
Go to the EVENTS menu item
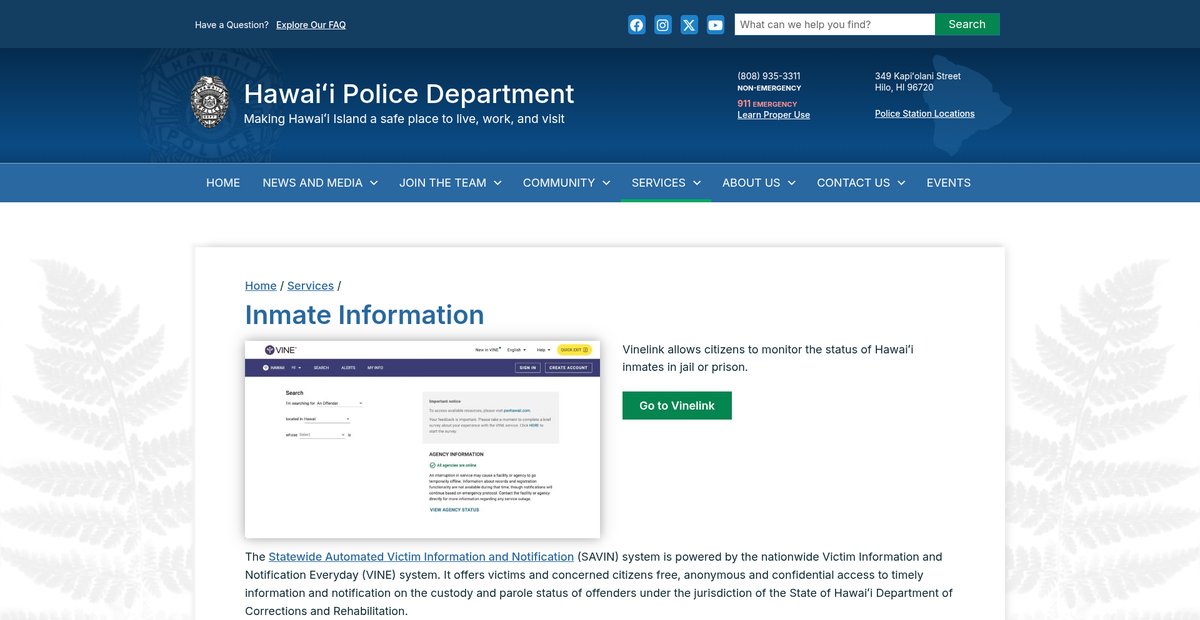(948, 183)
